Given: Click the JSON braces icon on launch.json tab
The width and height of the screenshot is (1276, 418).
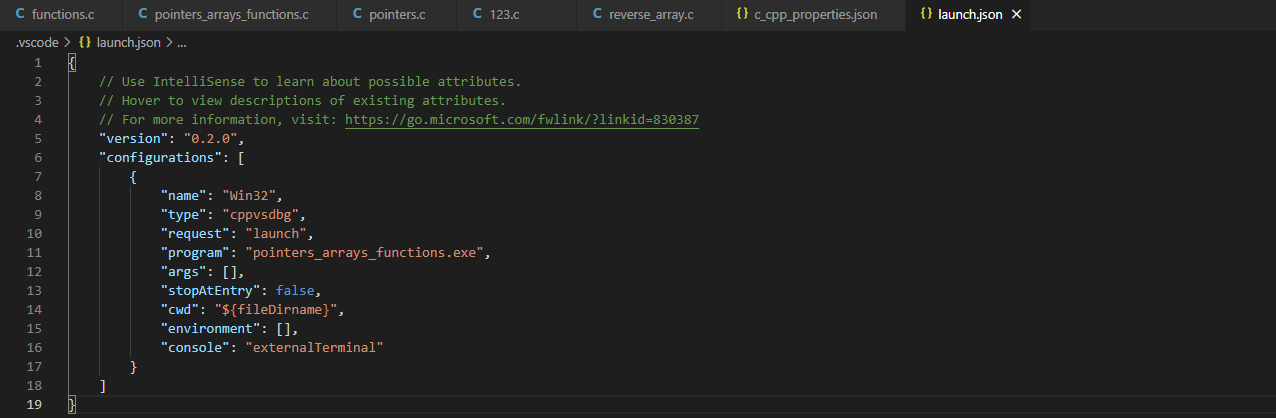Looking at the screenshot, I should 927,15.
